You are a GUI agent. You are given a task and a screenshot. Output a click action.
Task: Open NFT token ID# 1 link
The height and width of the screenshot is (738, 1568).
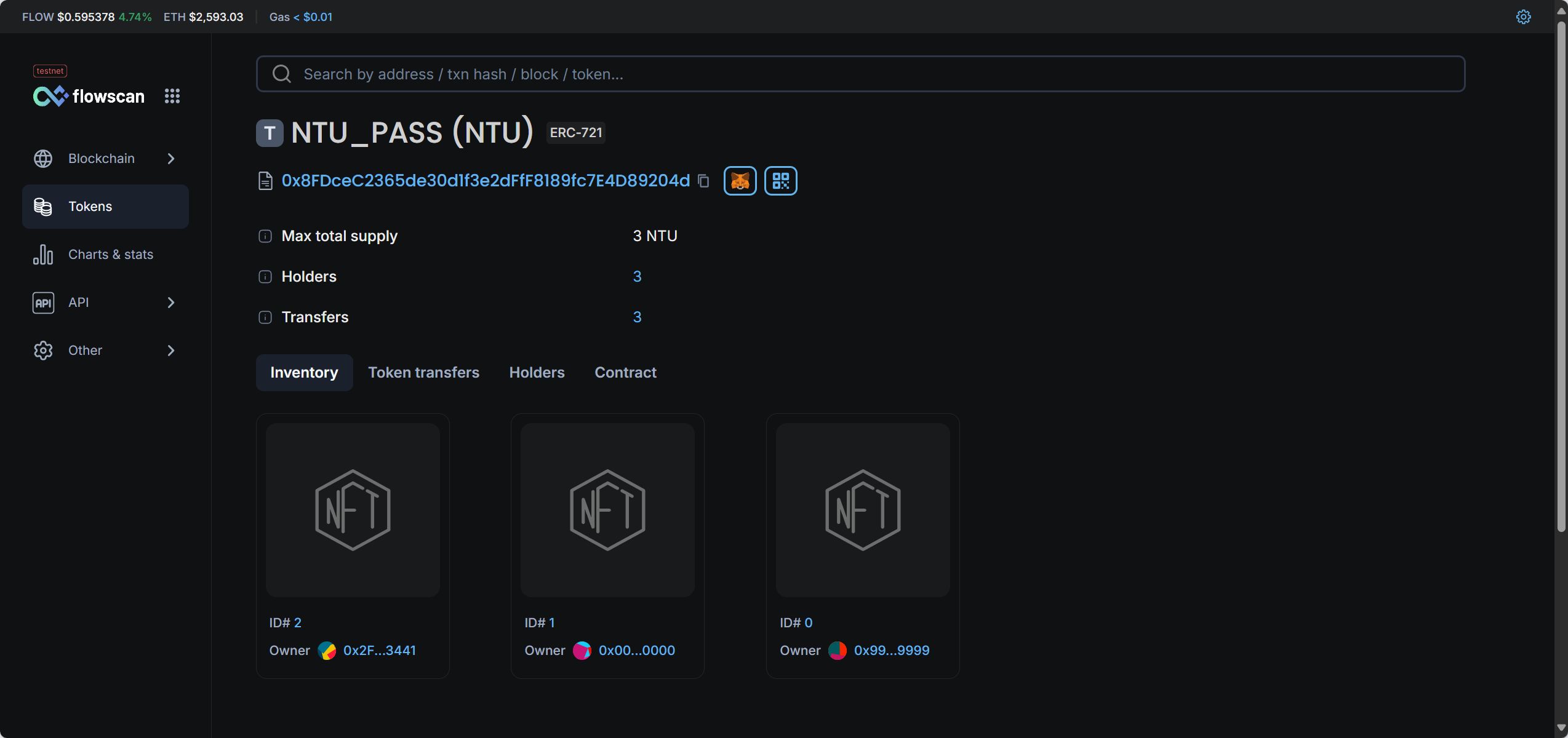pyautogui.click(x=552, y=623)
